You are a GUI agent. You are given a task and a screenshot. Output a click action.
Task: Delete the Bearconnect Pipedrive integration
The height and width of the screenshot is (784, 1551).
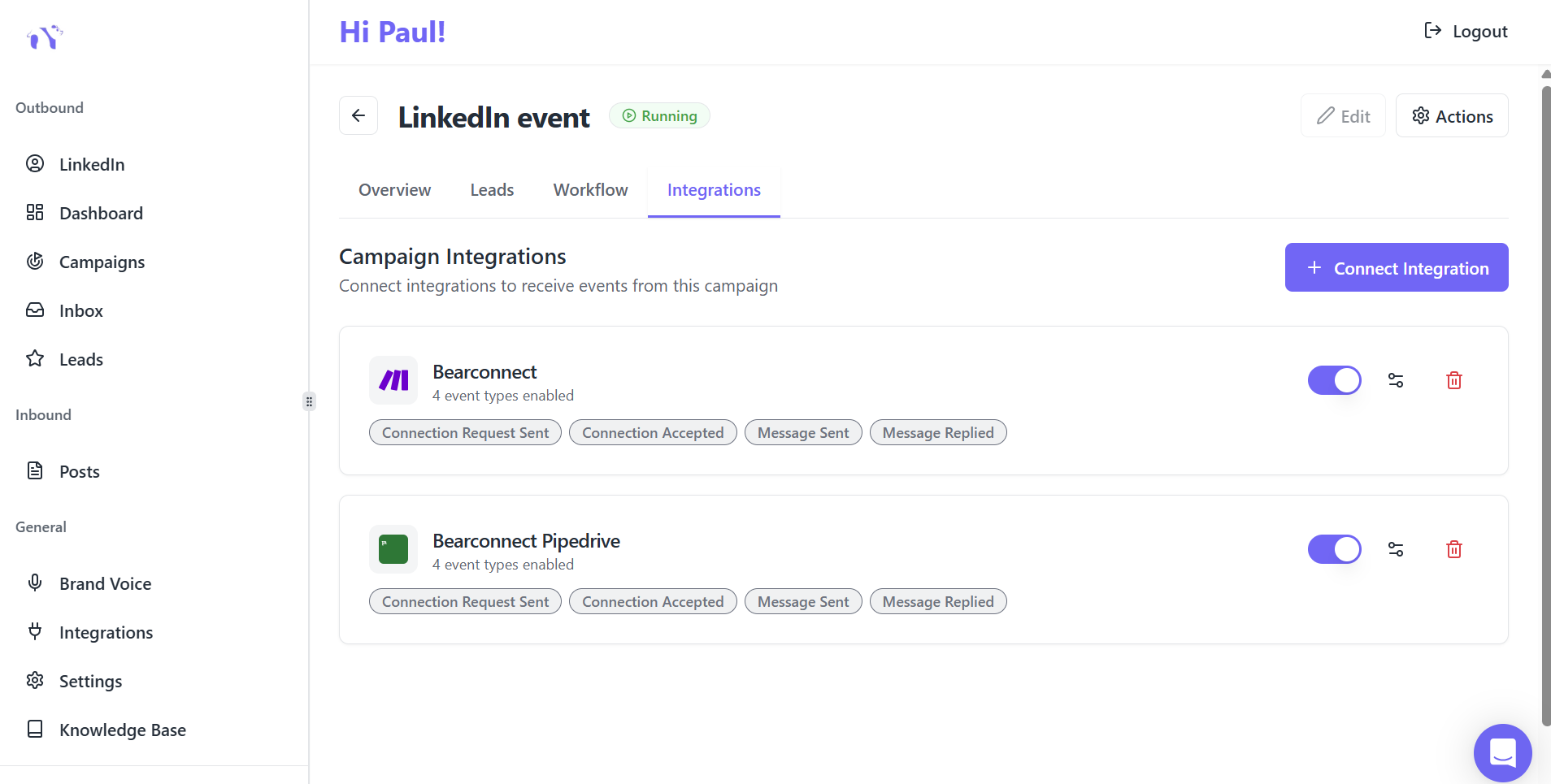pyautogui.click(x=1454, y=549)
